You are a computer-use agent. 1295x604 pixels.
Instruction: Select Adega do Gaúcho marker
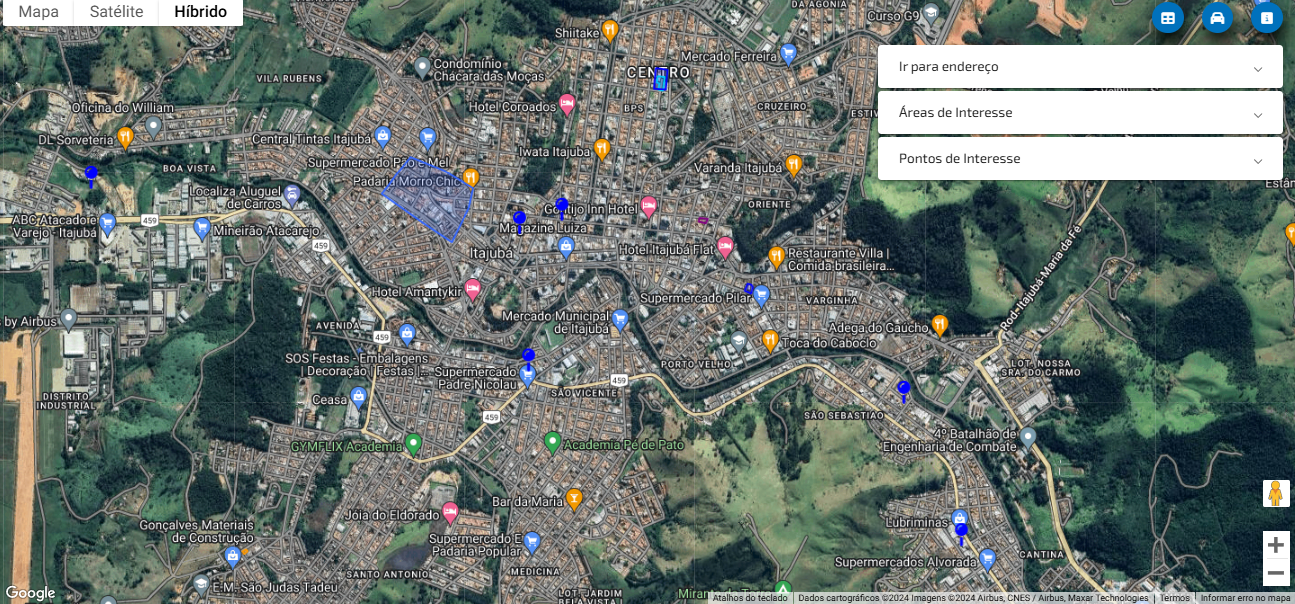(940, 324)
